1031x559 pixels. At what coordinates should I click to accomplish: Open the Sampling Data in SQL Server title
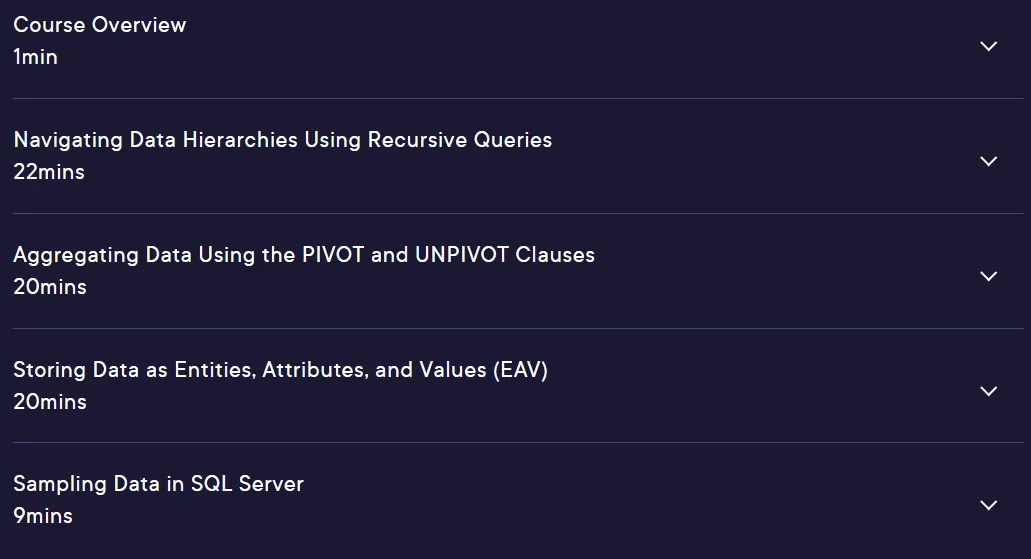(158, 484)
